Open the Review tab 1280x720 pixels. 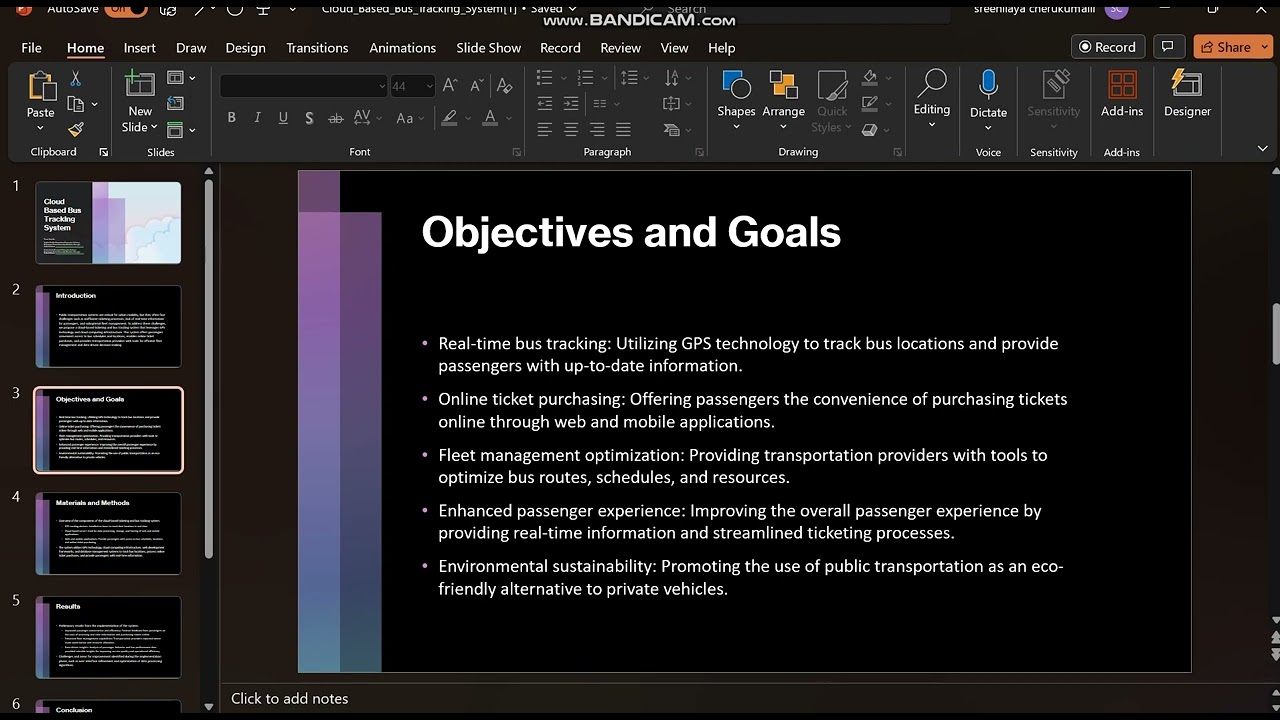tap(620, 47)
